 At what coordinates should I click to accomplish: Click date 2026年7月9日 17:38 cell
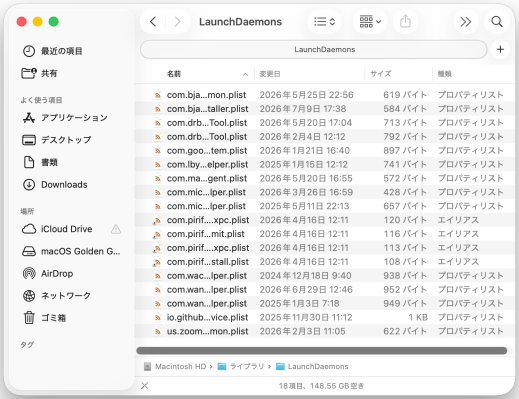(x=303, y=109)
